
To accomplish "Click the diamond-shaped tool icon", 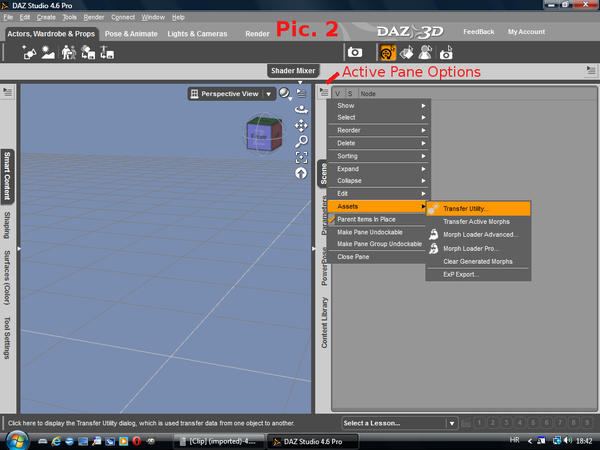I will (x=406, y=52).
